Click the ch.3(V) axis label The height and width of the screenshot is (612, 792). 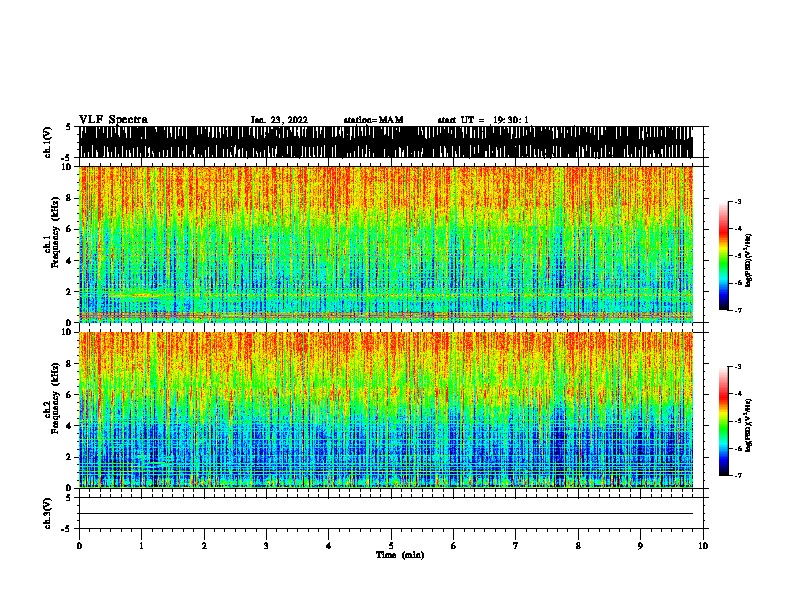pos(48,513)
